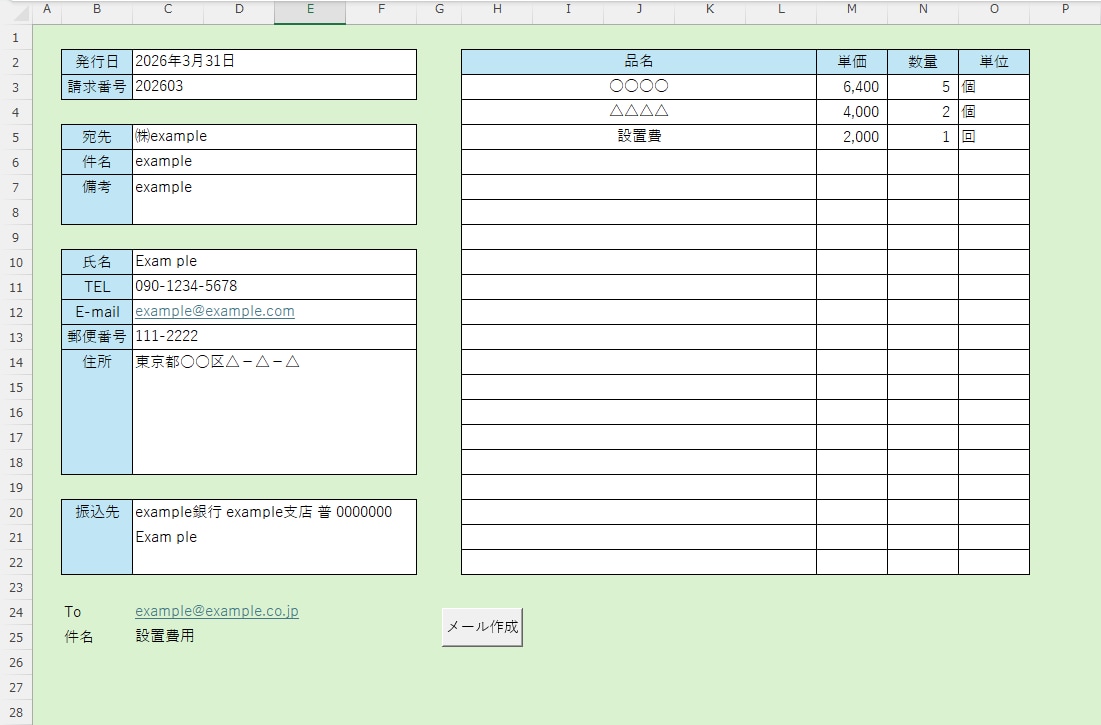Click the 備考 label cell
The image size is (1101, 725).
(x=97, y=199)
